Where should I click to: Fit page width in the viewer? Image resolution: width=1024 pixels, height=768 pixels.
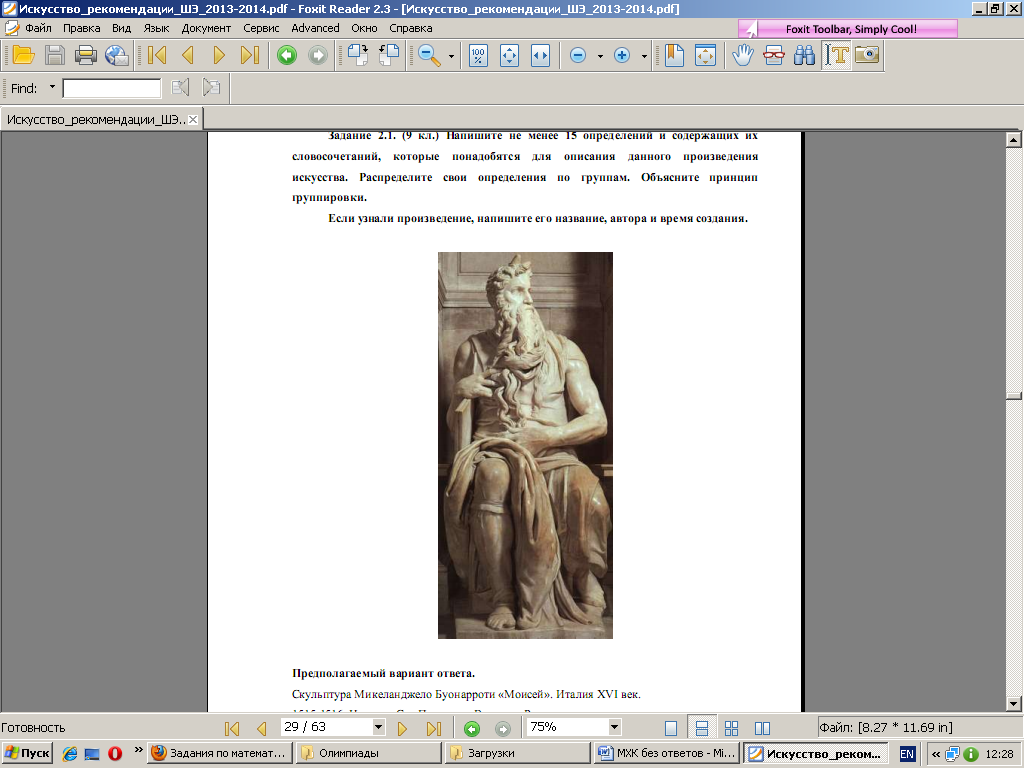[x=541, y=56]
